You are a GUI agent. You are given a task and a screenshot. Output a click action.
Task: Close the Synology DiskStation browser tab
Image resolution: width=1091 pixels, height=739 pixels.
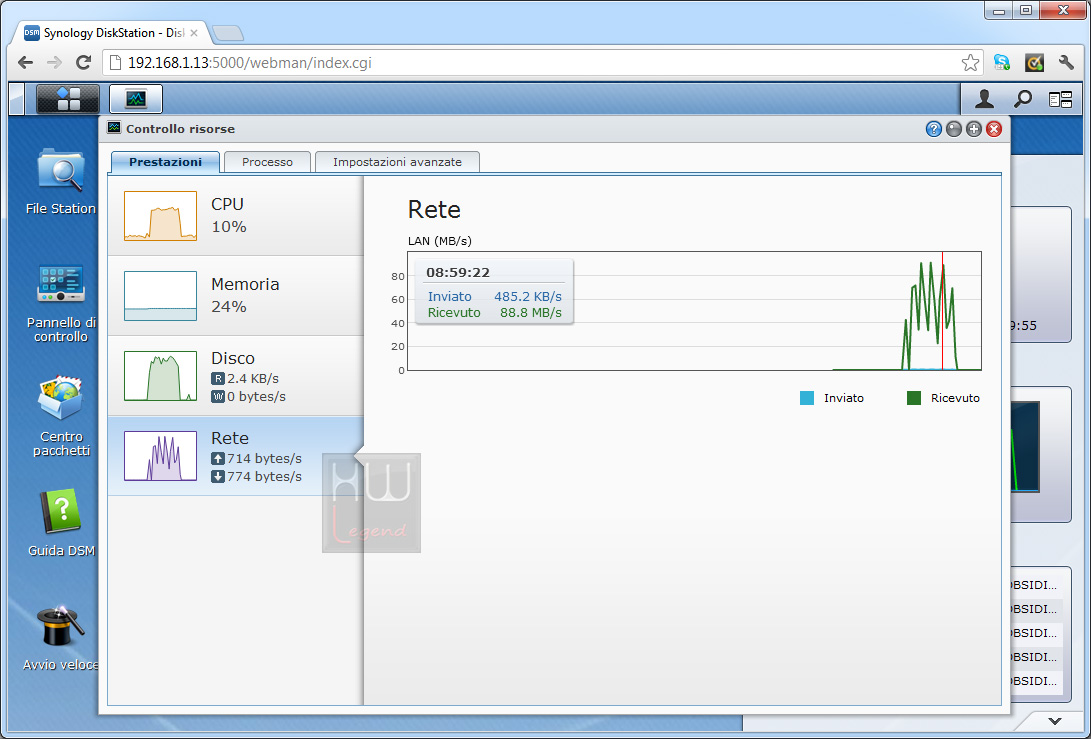pyautogui.click(x=193, y=33)
